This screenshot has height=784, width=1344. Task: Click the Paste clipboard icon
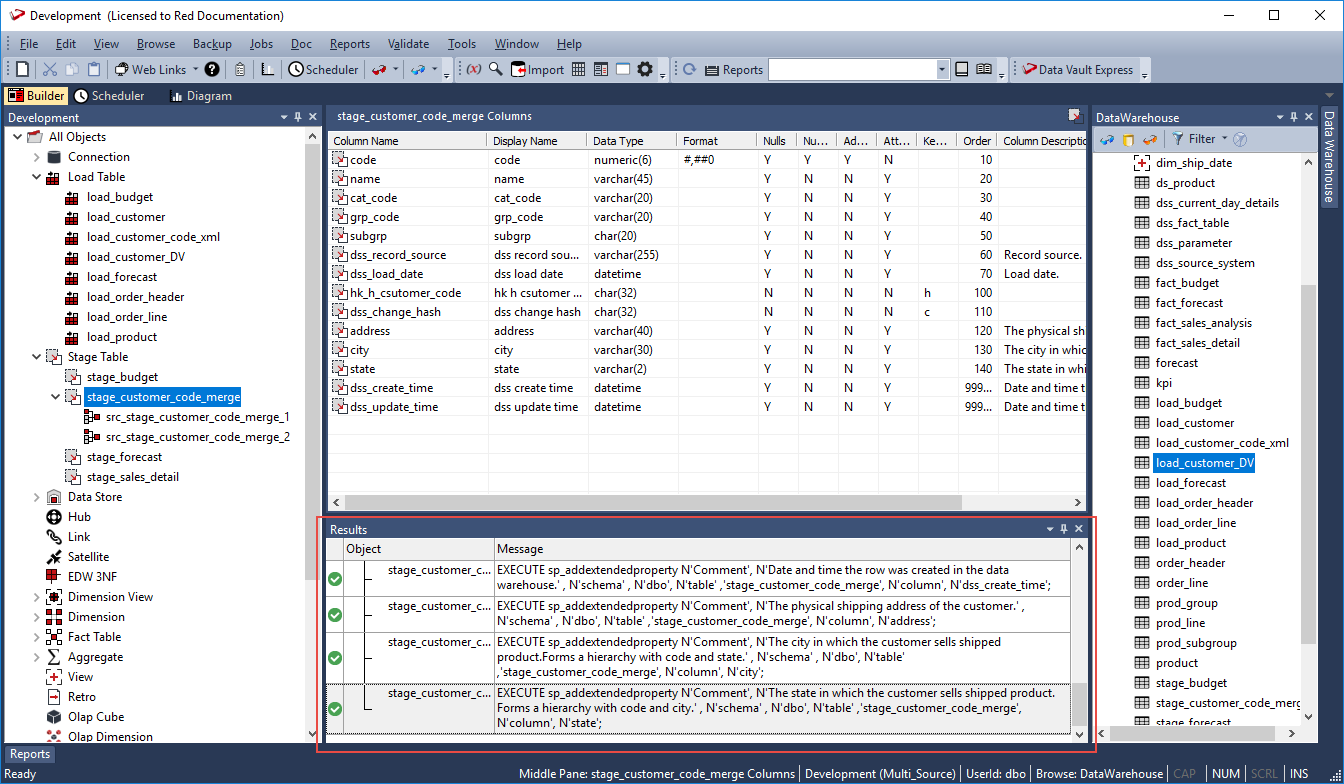click(x=94, y=70)
